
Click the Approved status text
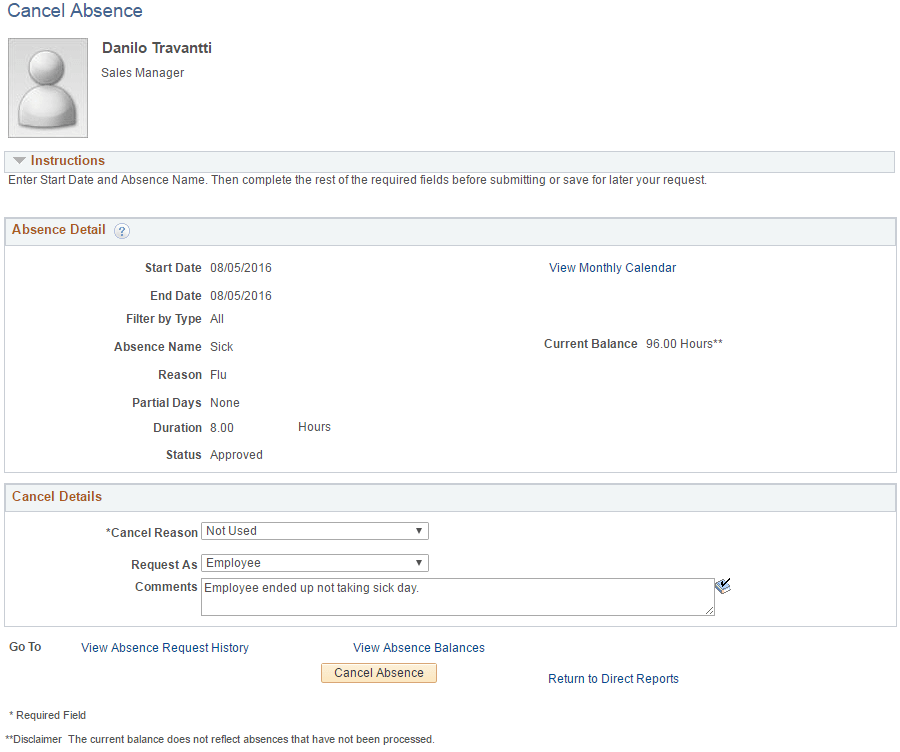pyautogui.click(x=236, y=454)
